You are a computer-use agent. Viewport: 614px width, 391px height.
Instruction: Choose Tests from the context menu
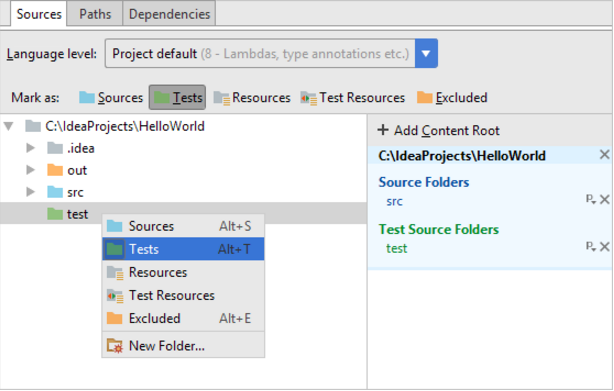click(x=183, y=249)
